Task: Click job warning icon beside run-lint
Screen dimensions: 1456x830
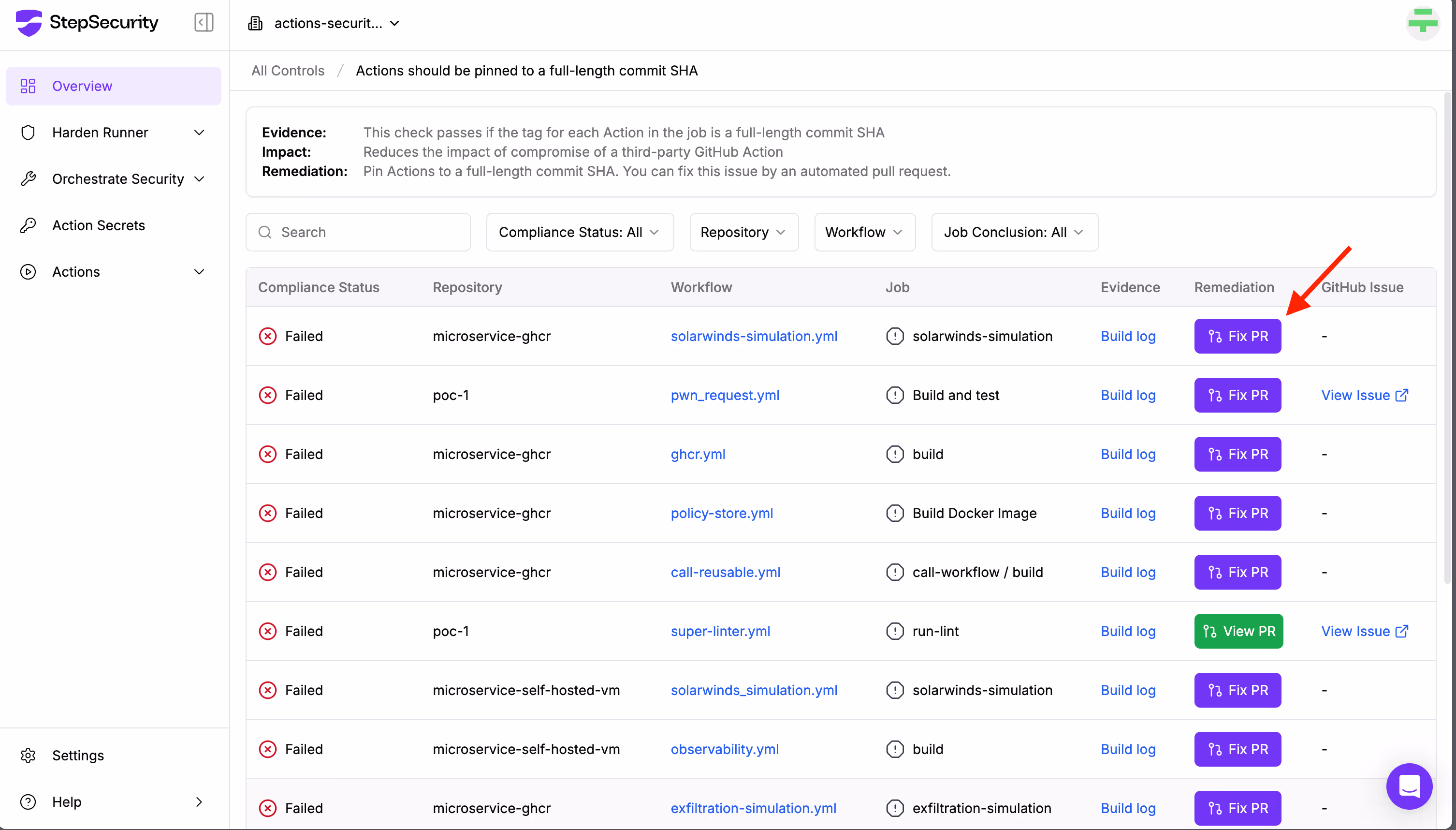Action: 895,631
